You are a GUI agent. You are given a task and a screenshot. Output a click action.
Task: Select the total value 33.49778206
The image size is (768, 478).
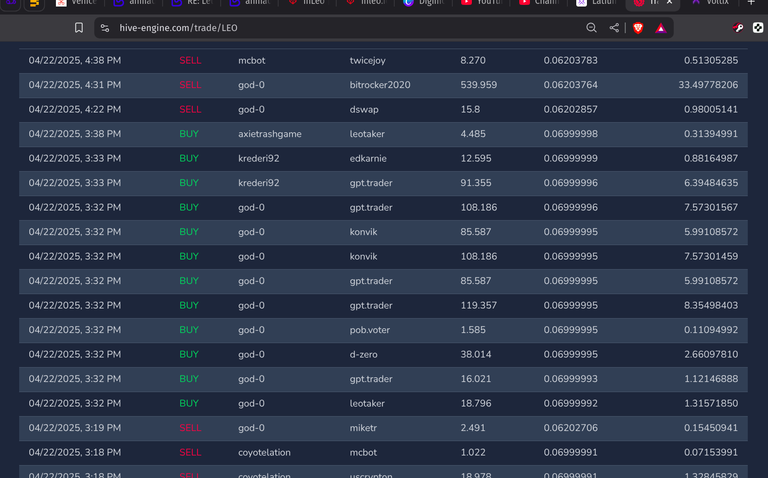click(x=708, y=85)
